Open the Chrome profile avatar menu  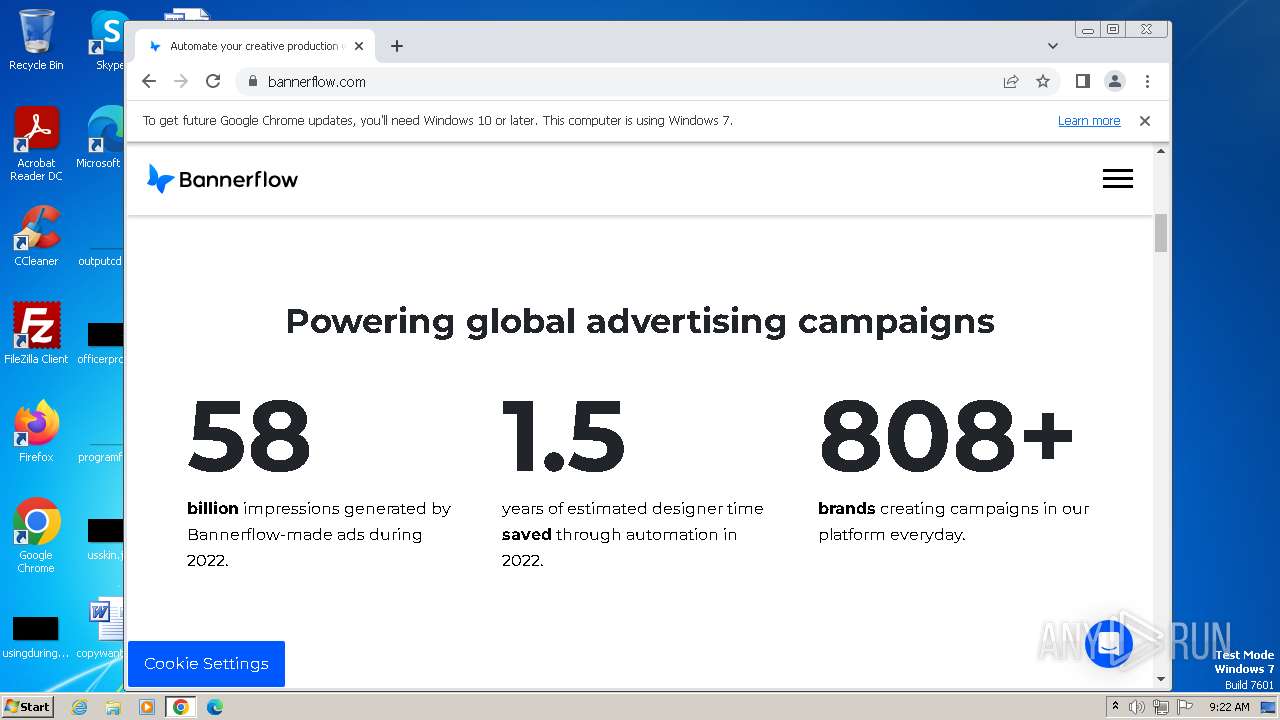coord(1114,81)
